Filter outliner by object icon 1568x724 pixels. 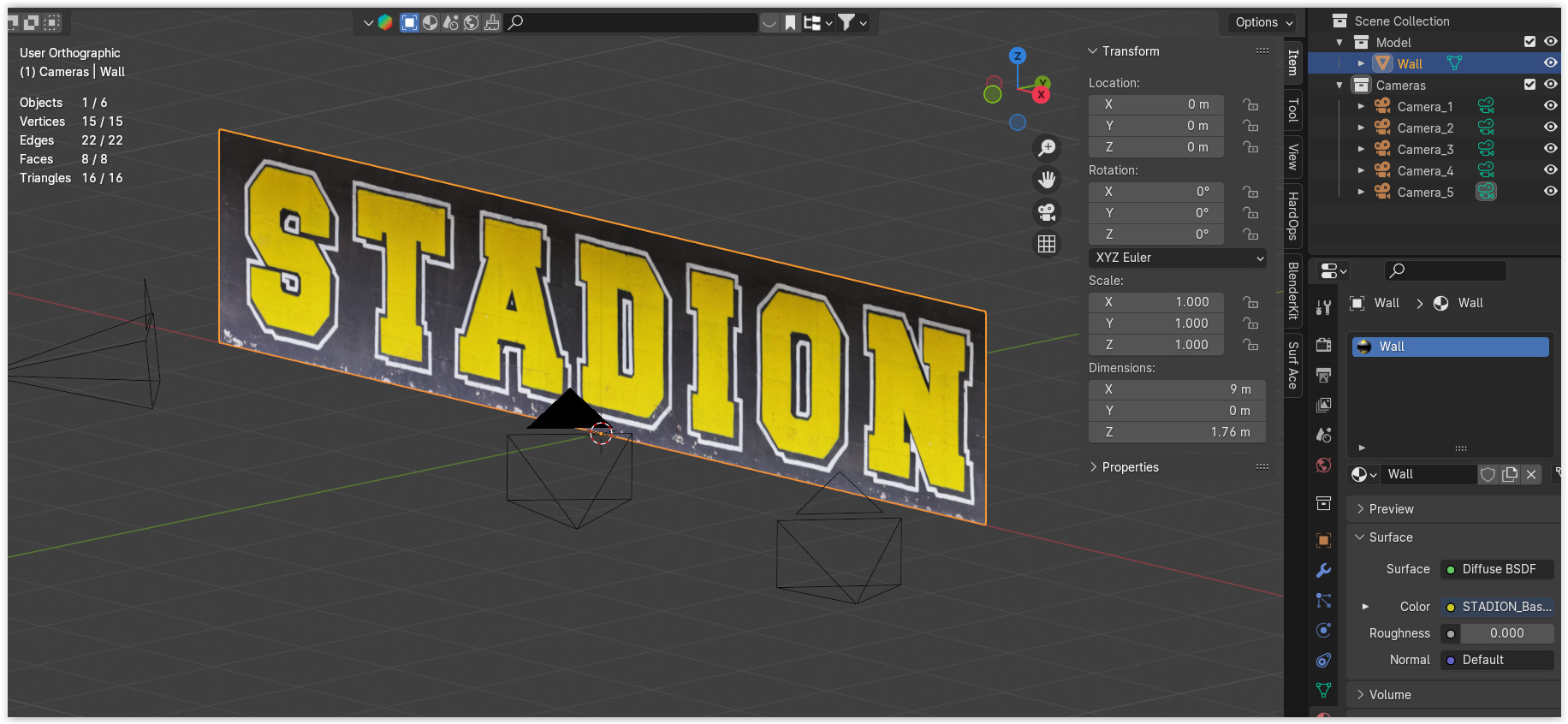[x=410, y=22]
